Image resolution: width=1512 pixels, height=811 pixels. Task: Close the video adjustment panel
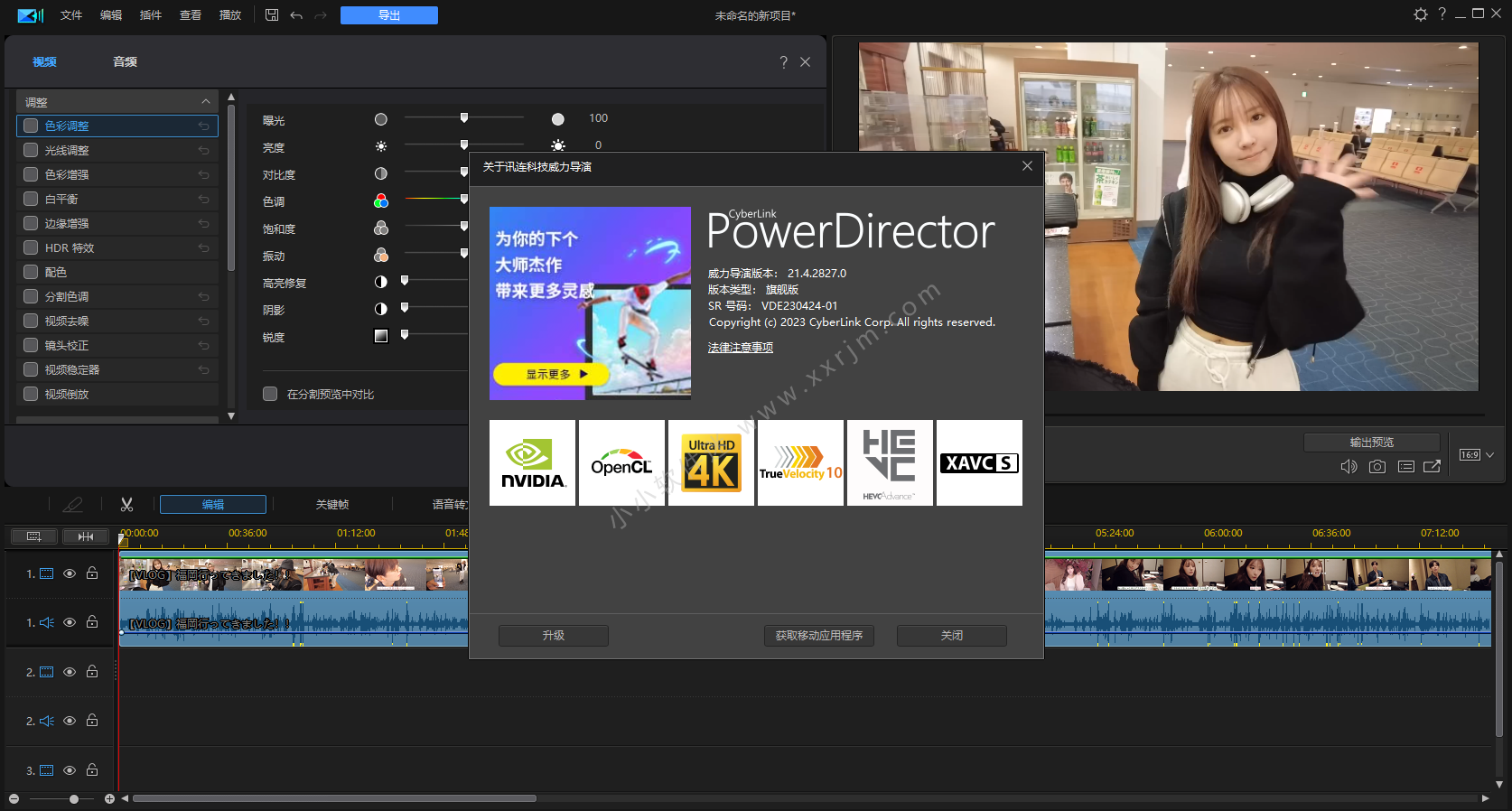[805, 61]
